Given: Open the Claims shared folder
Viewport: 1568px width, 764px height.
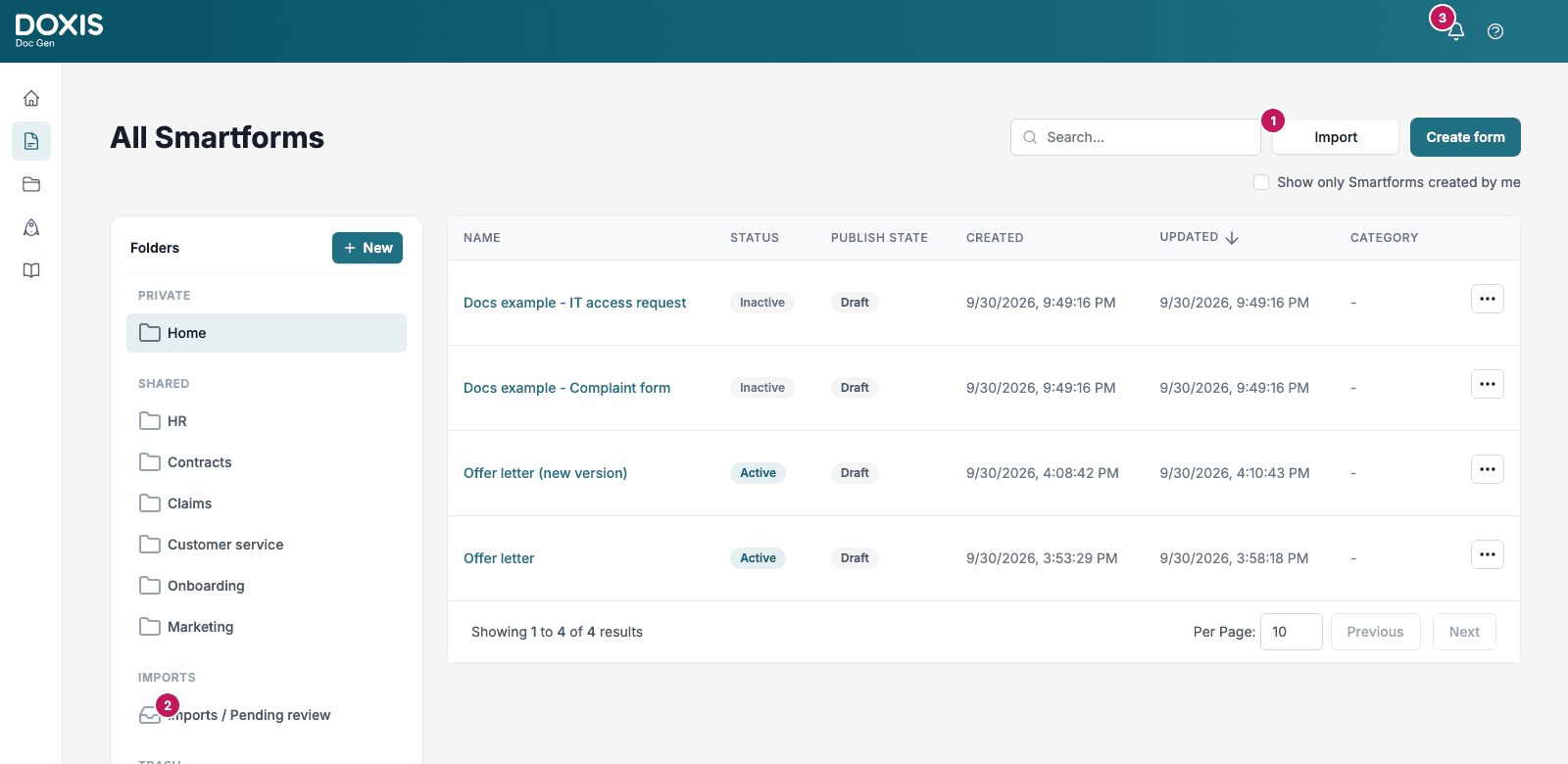Looking at the screenshot, I should coord(267,503).
